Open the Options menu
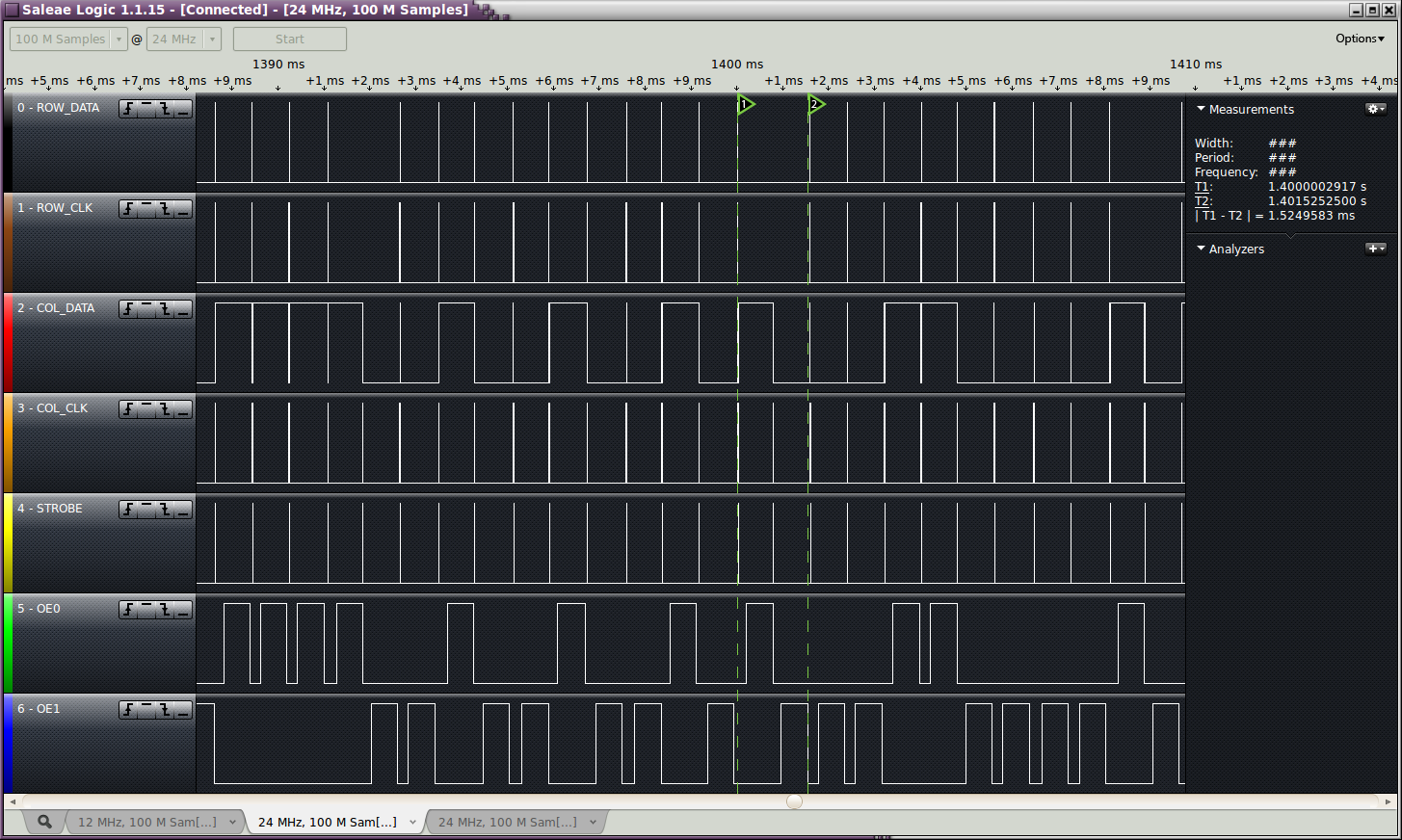This screenshot has width=1402, height=840. tap(1359, 39)
